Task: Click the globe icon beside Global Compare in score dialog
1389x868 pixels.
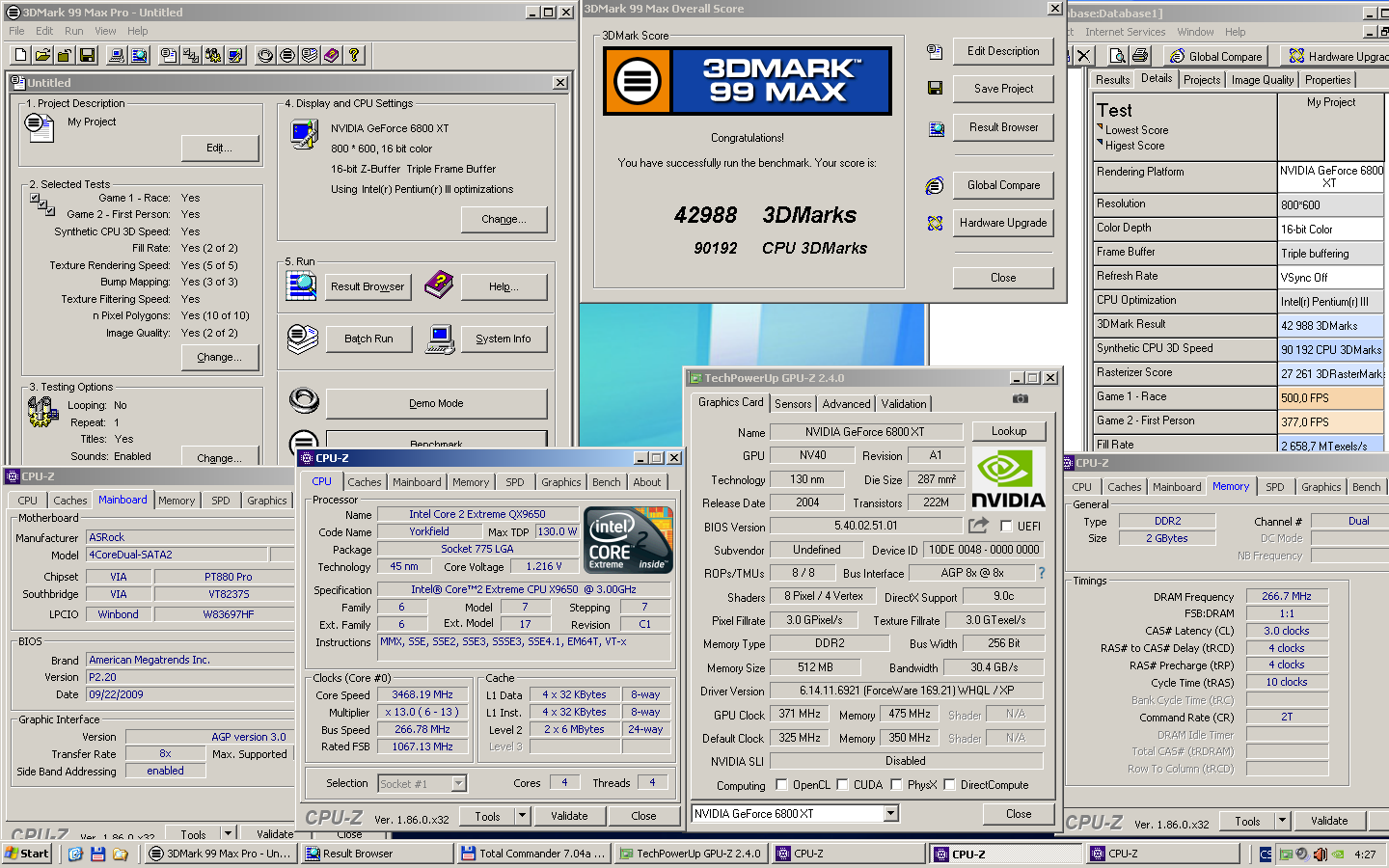Action: coord(935,185)
